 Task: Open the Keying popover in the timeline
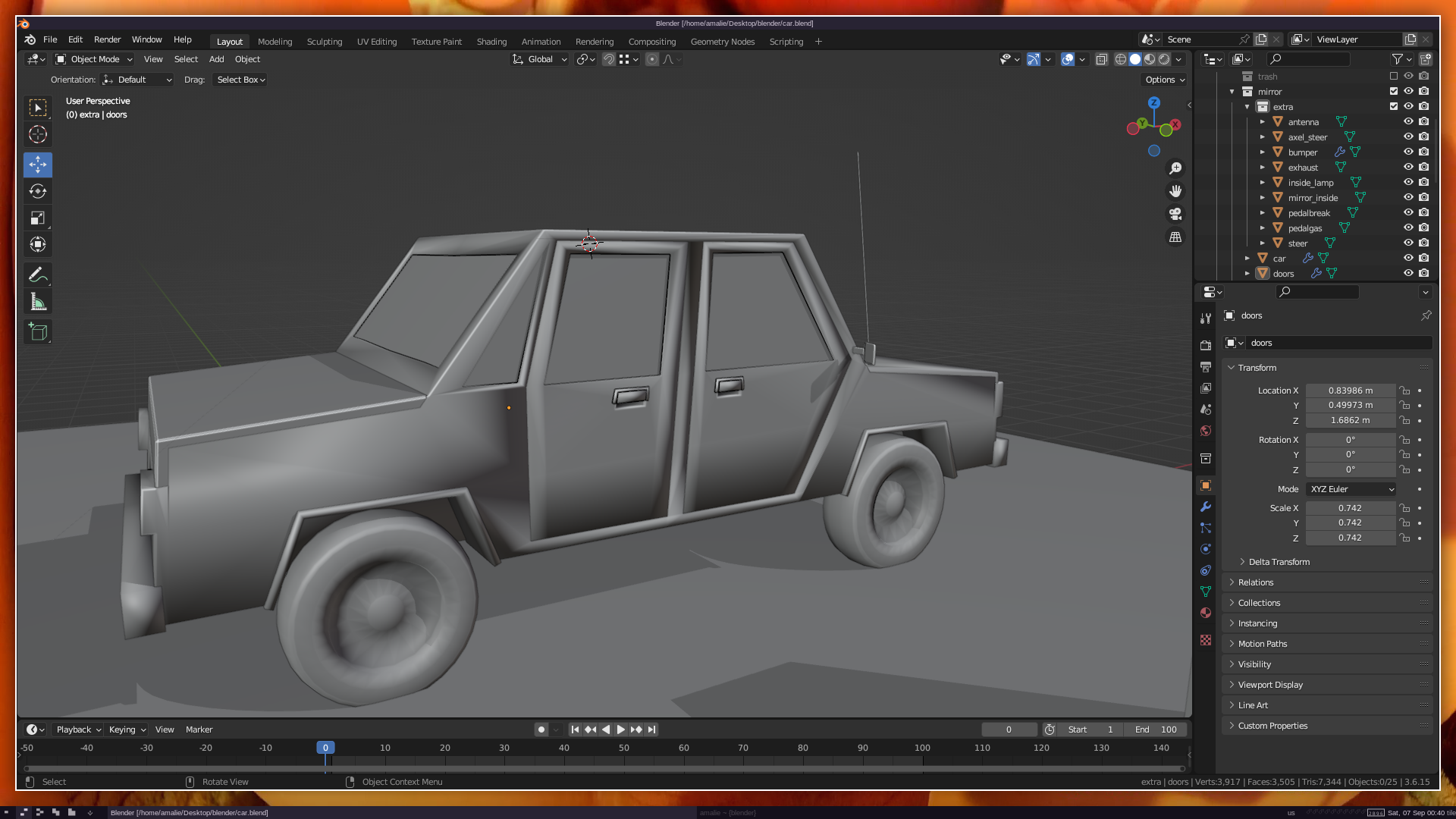pos(127,730)
